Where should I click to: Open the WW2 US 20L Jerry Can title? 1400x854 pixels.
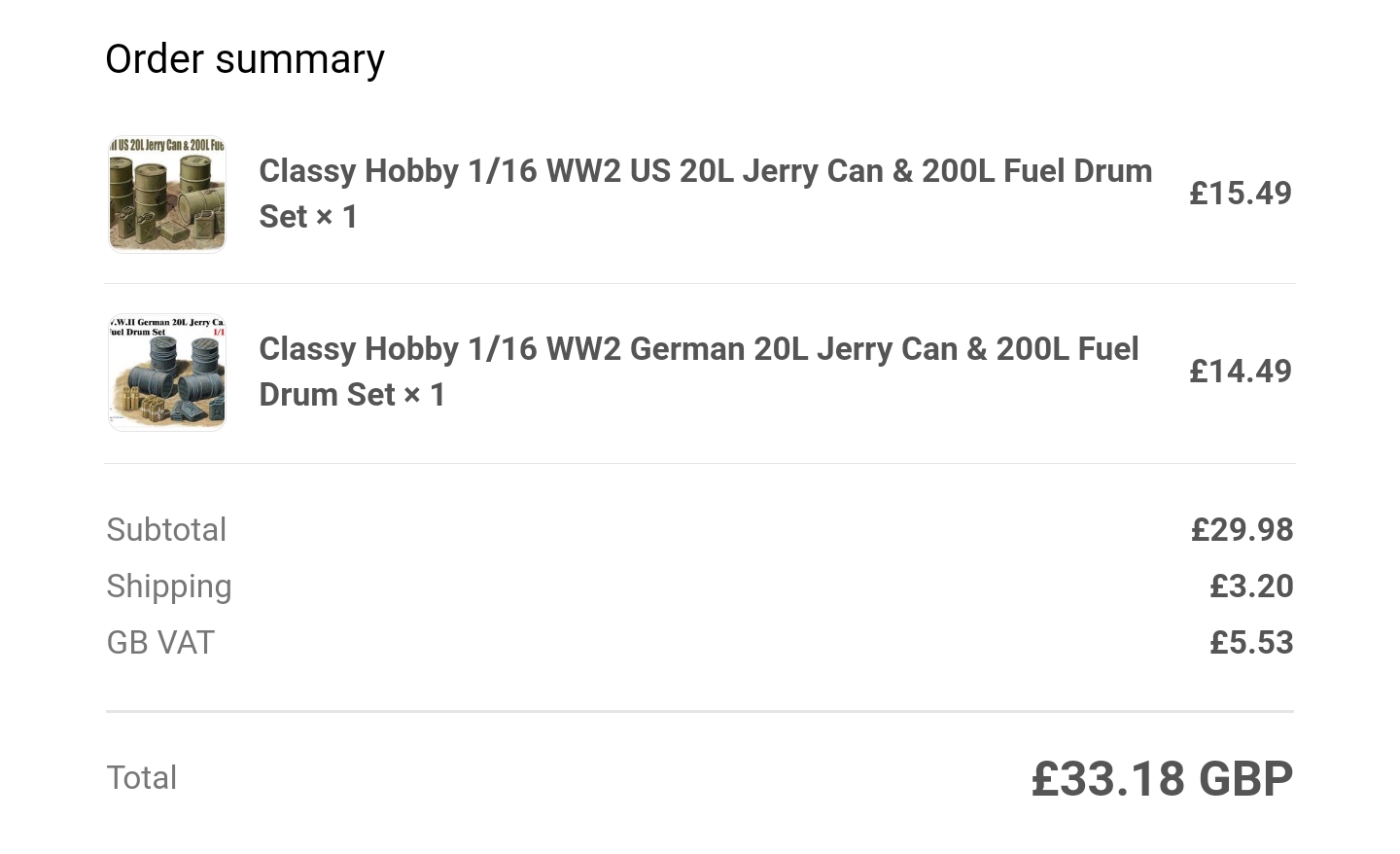(x=705, y=171)
